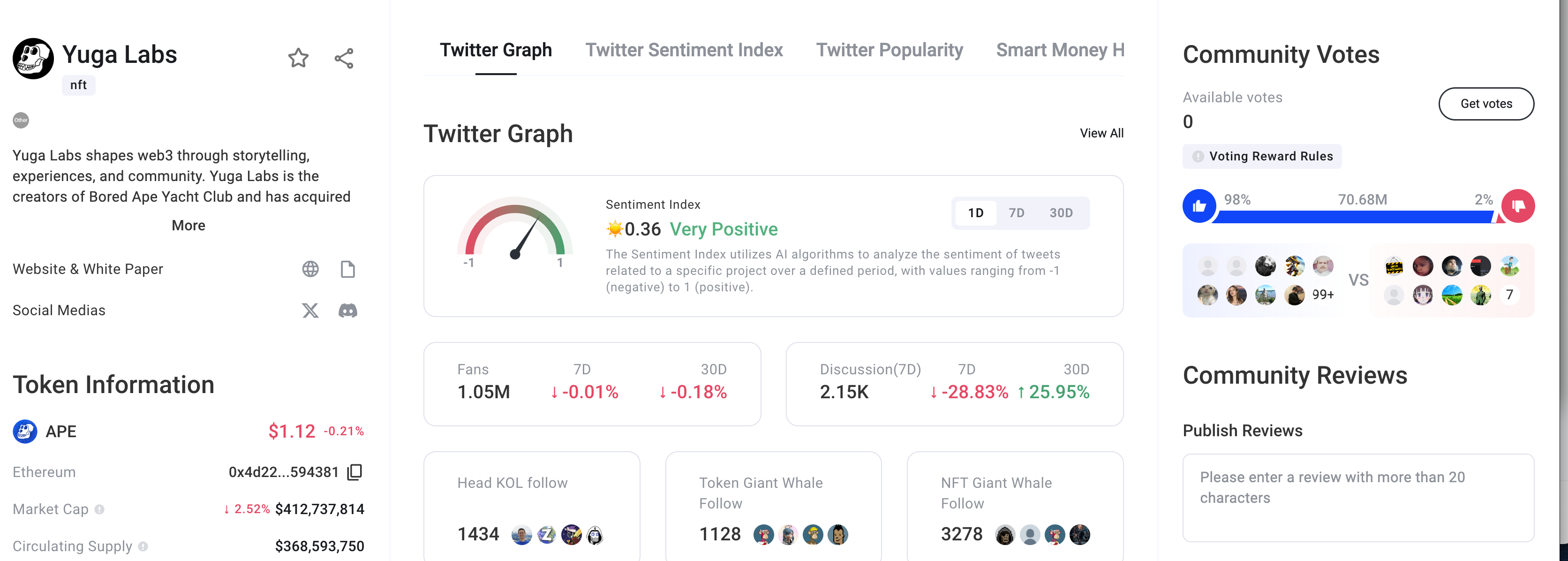The image size is (1568, 561).
Task: Open the X (Twitter) social link
Action: (310, 311)
